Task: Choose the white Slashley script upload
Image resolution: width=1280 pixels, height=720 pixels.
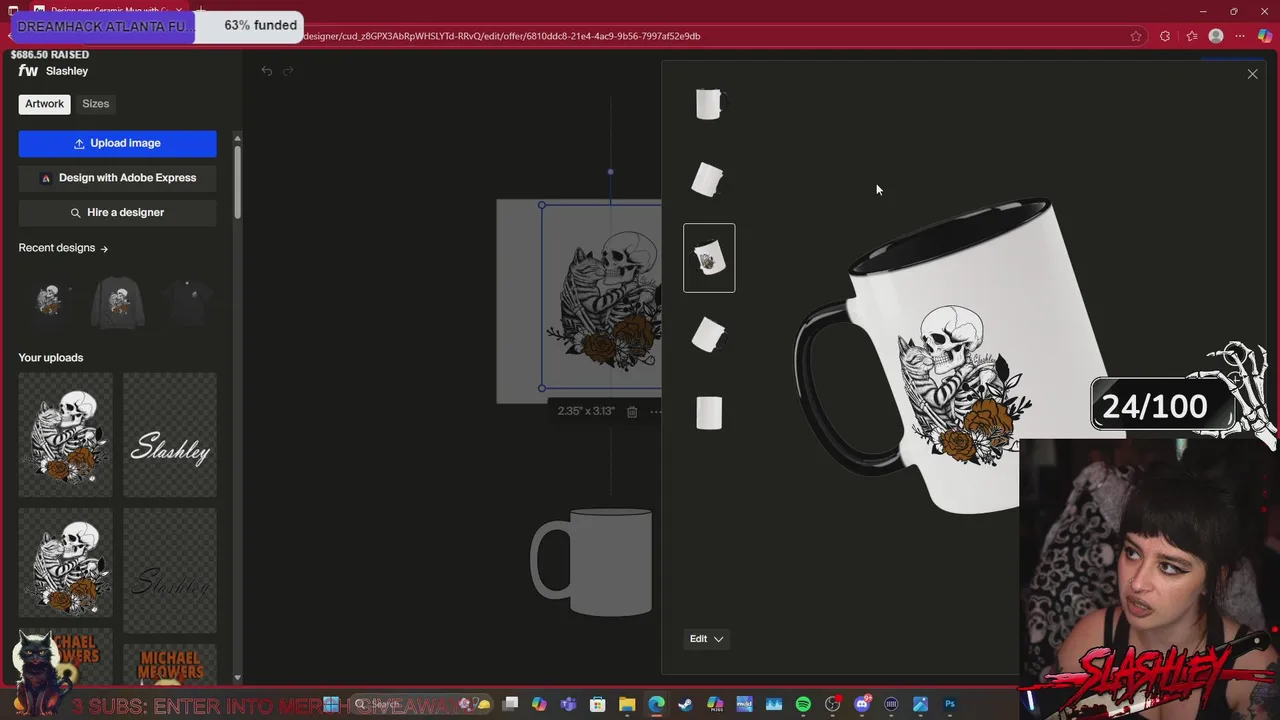Action: (x=170, y=435)
